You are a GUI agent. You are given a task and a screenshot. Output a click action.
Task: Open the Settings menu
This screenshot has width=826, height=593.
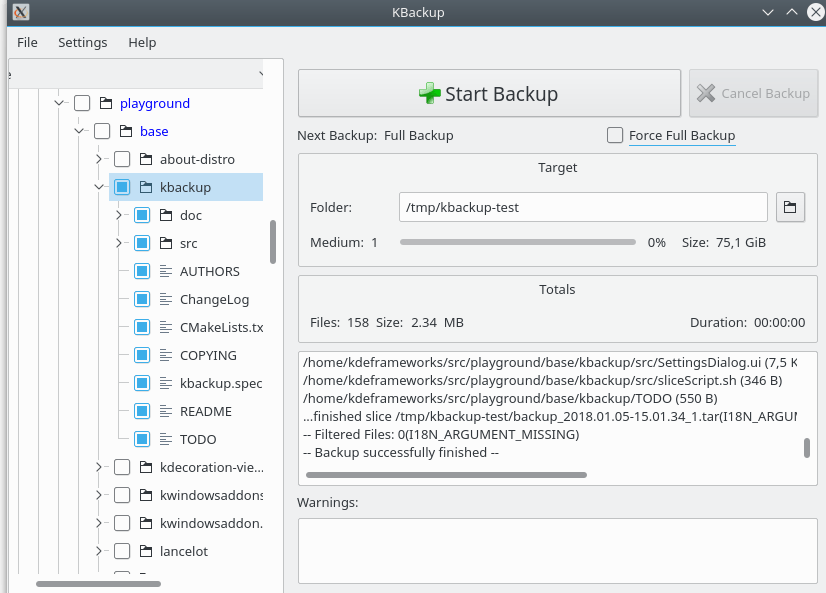click(82, 43)
